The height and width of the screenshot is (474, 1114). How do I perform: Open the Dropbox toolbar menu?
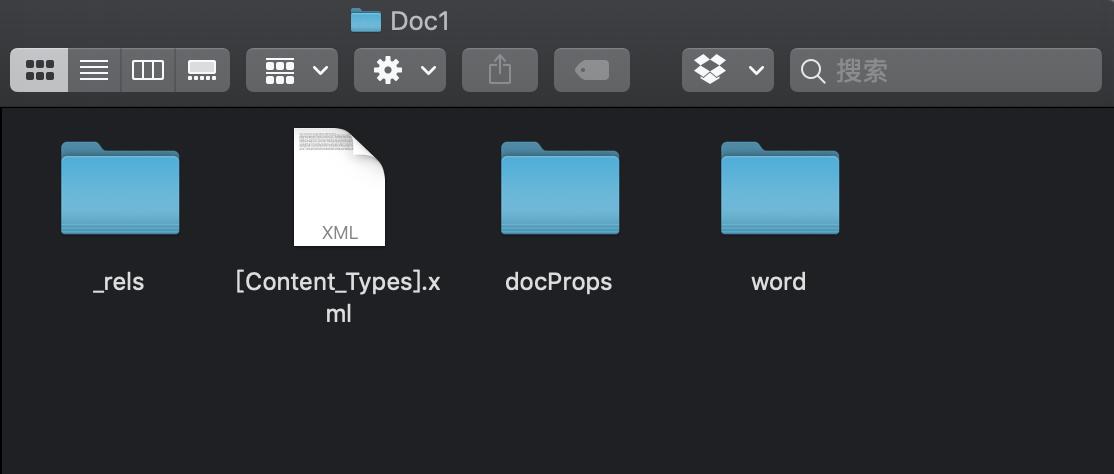728,70
